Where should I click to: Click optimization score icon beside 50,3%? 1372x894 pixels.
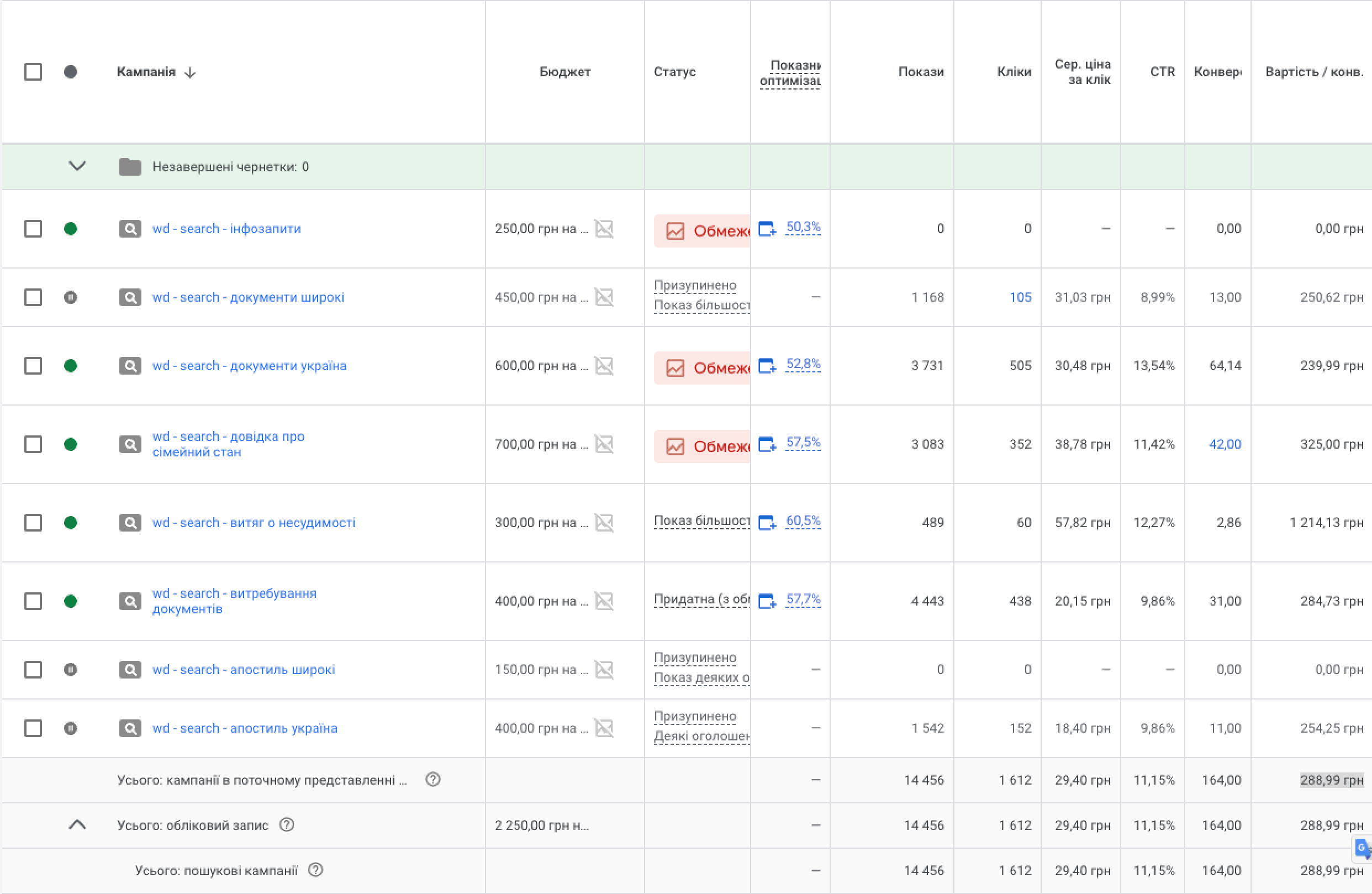(x=767, y=229)
